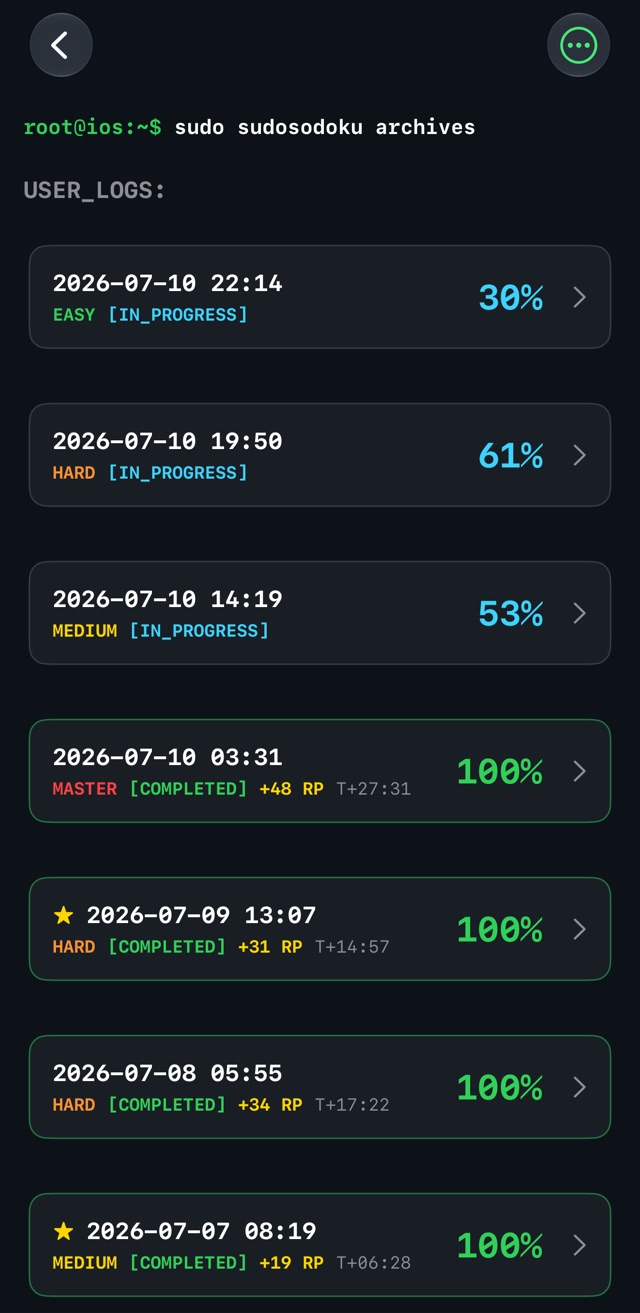The width and height of the screenshot is (640, 1313).
Task: Tap the star on 2026-07-07 08:19 entry
Action: click(64, 1230)
